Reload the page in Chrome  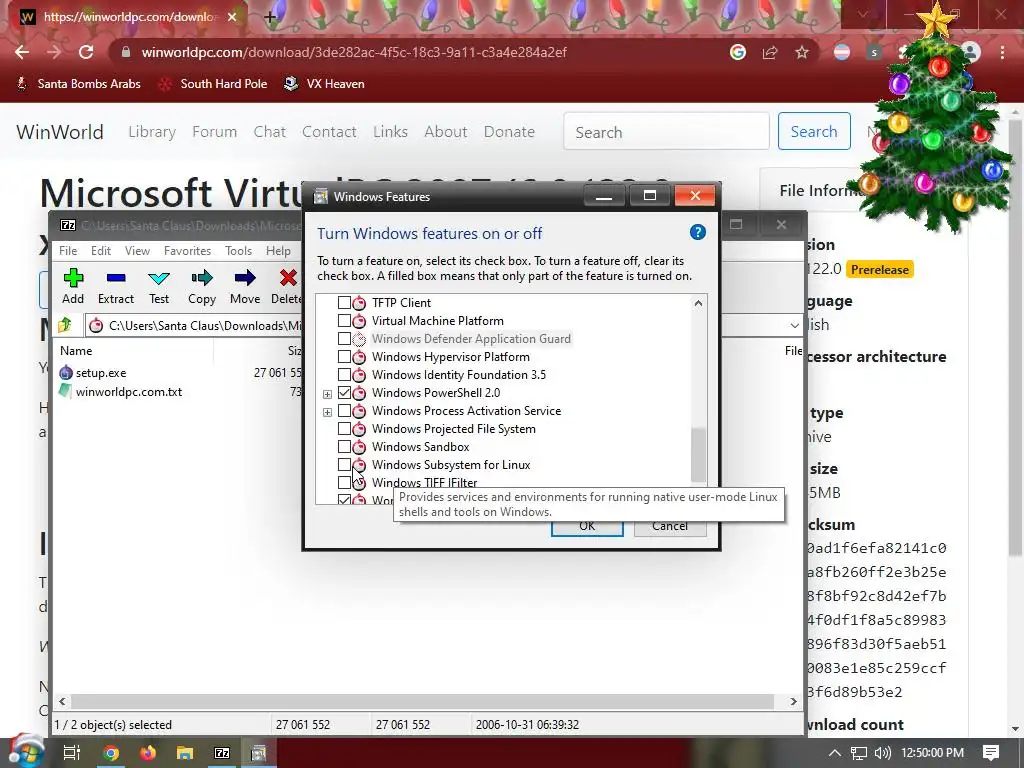[x=86, y=52]
